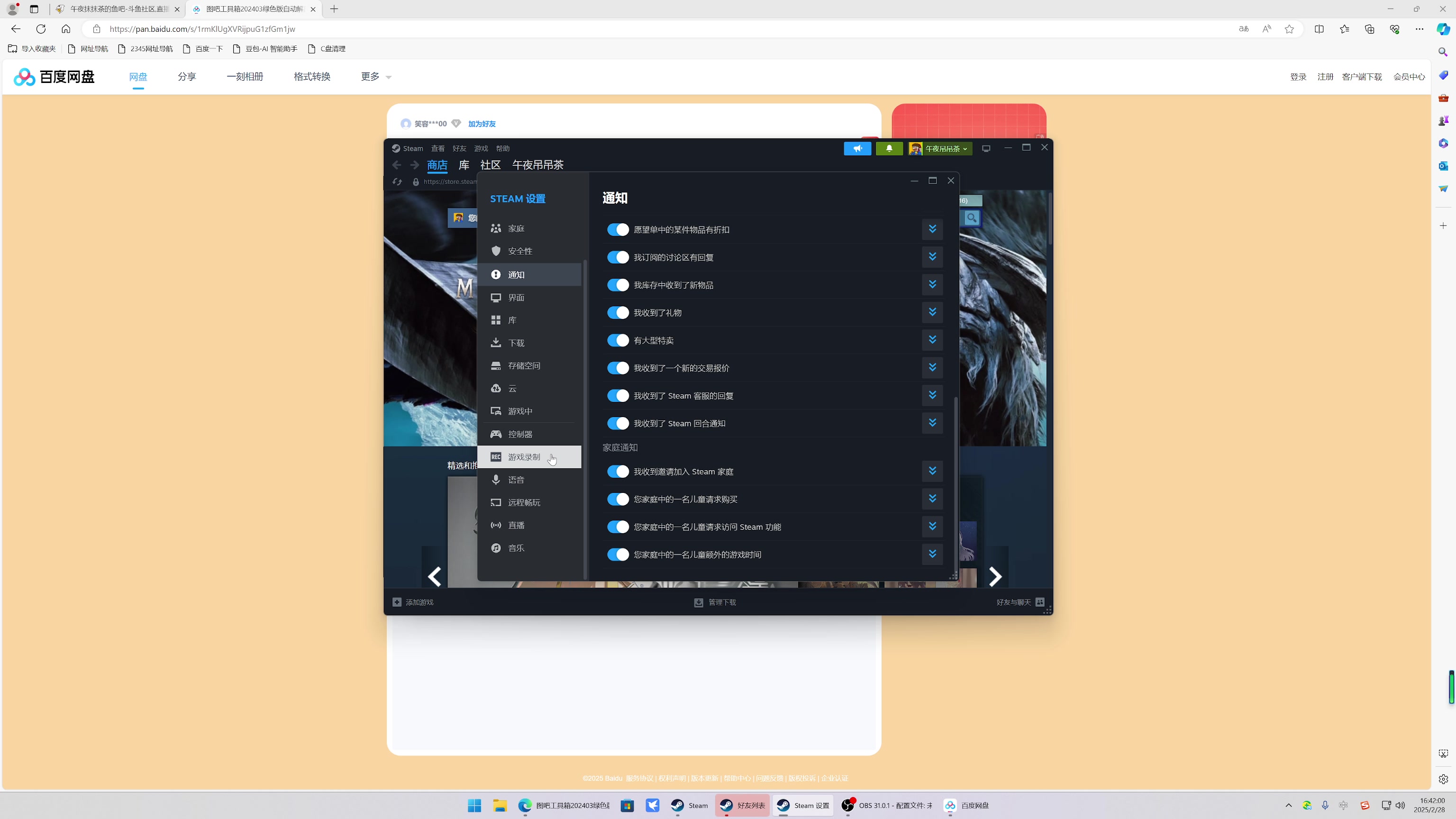Open the 直播 settings section

(529, 525)
